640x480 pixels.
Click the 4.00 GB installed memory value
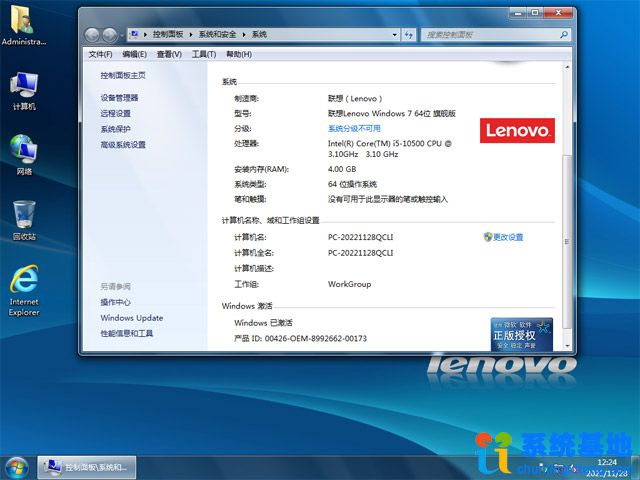coord(342,169)
